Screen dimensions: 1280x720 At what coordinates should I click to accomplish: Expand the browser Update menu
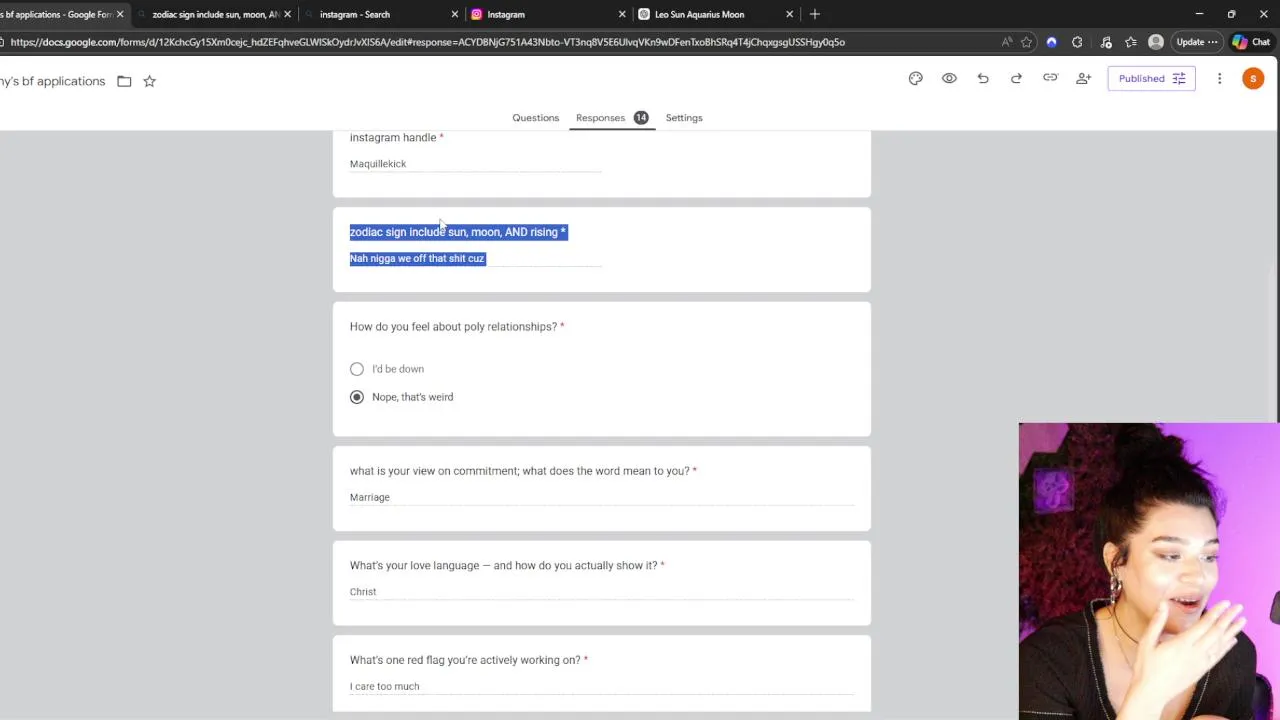pyautogui.click(x=1196, y=42)
